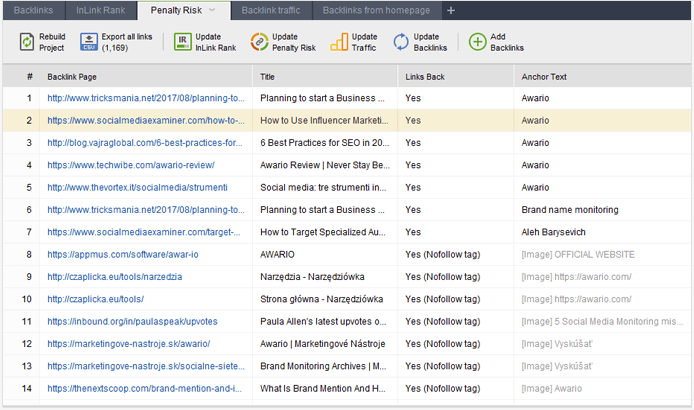Click the Update InLink Rank icon
Viewport: 694px width, 410px height.
point(182,42)
